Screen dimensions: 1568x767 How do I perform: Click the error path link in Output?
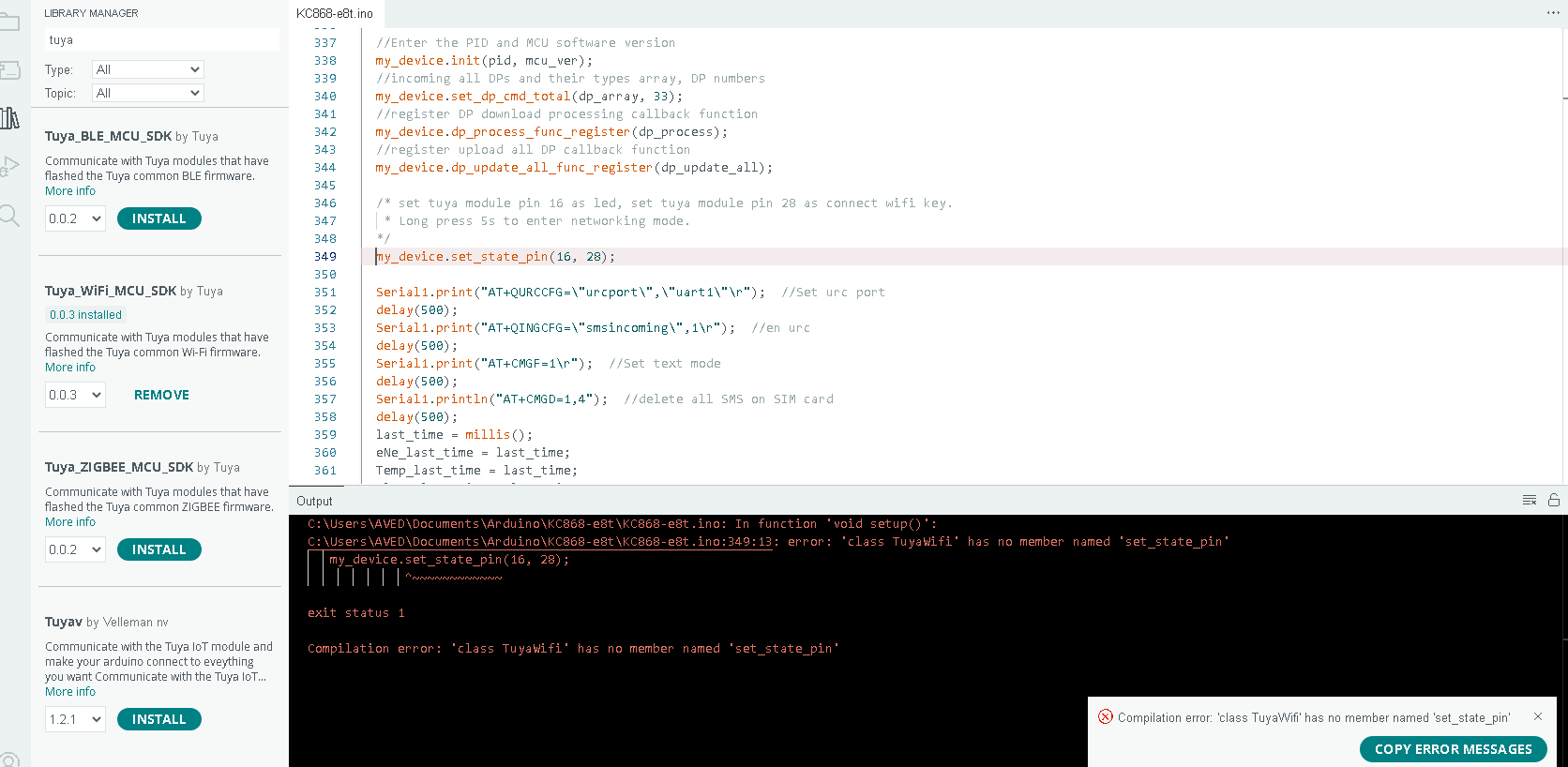[x=539, y=542]
